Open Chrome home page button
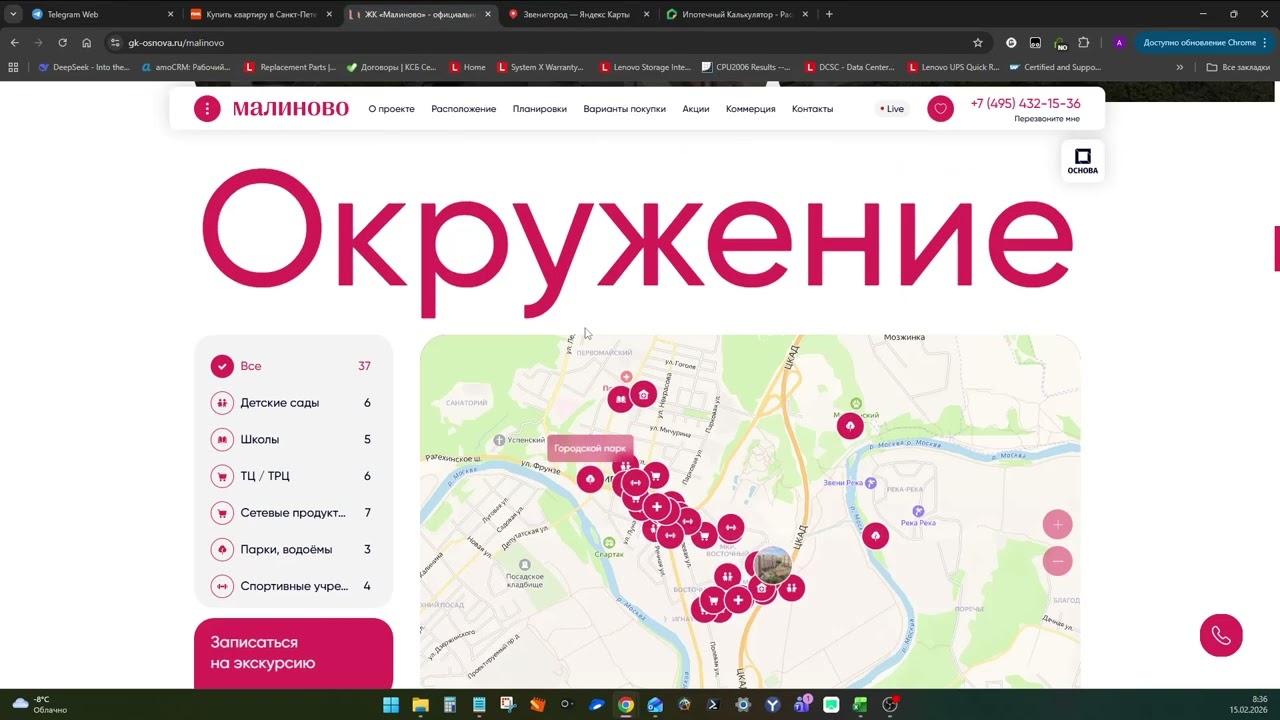The width and height of the screenshot is (1280, 720). tap(87, 43)
